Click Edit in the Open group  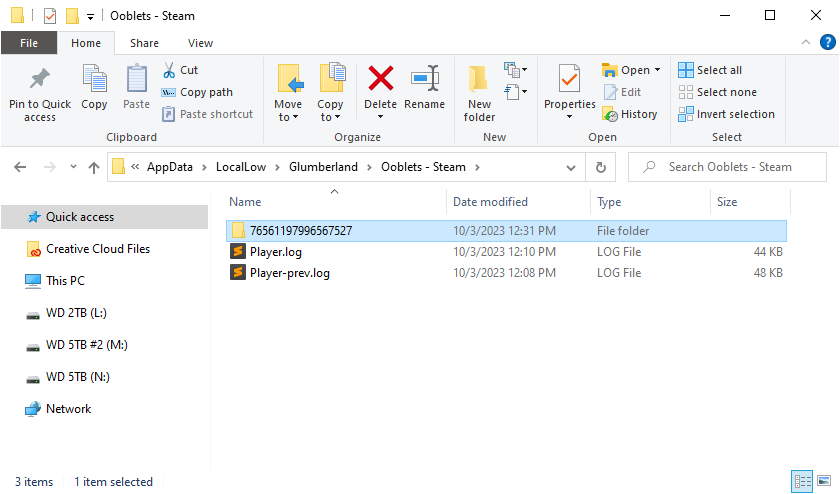(622, 92)
